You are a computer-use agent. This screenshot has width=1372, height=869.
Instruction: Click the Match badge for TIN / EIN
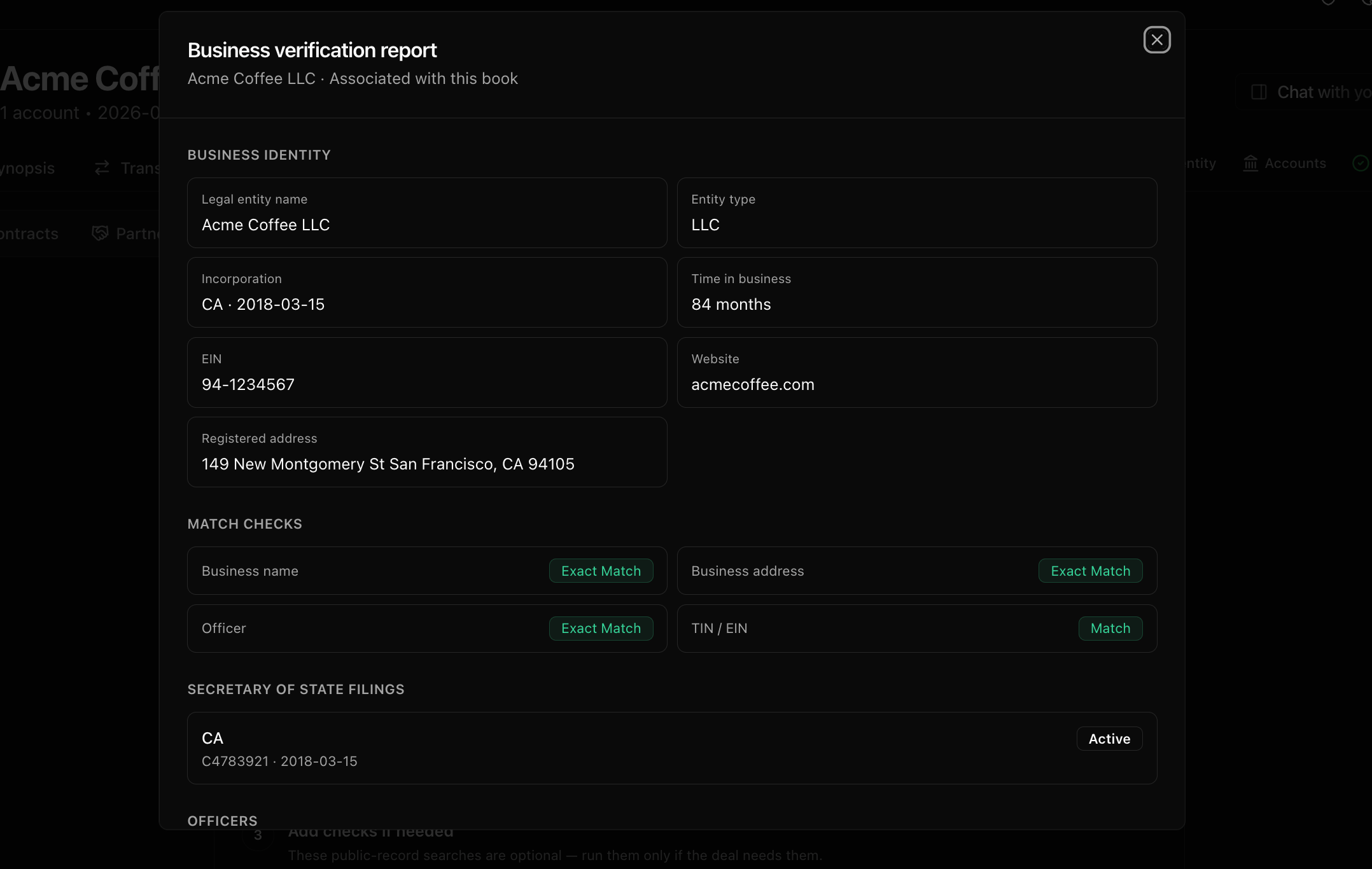coord(1110,629)
